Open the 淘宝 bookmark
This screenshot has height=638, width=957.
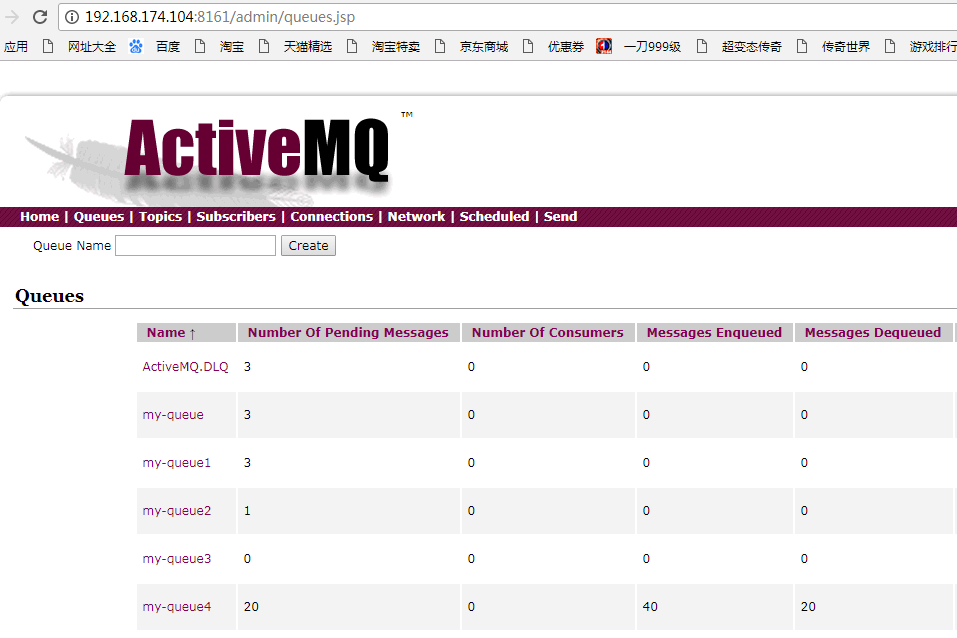pos(220,47)
